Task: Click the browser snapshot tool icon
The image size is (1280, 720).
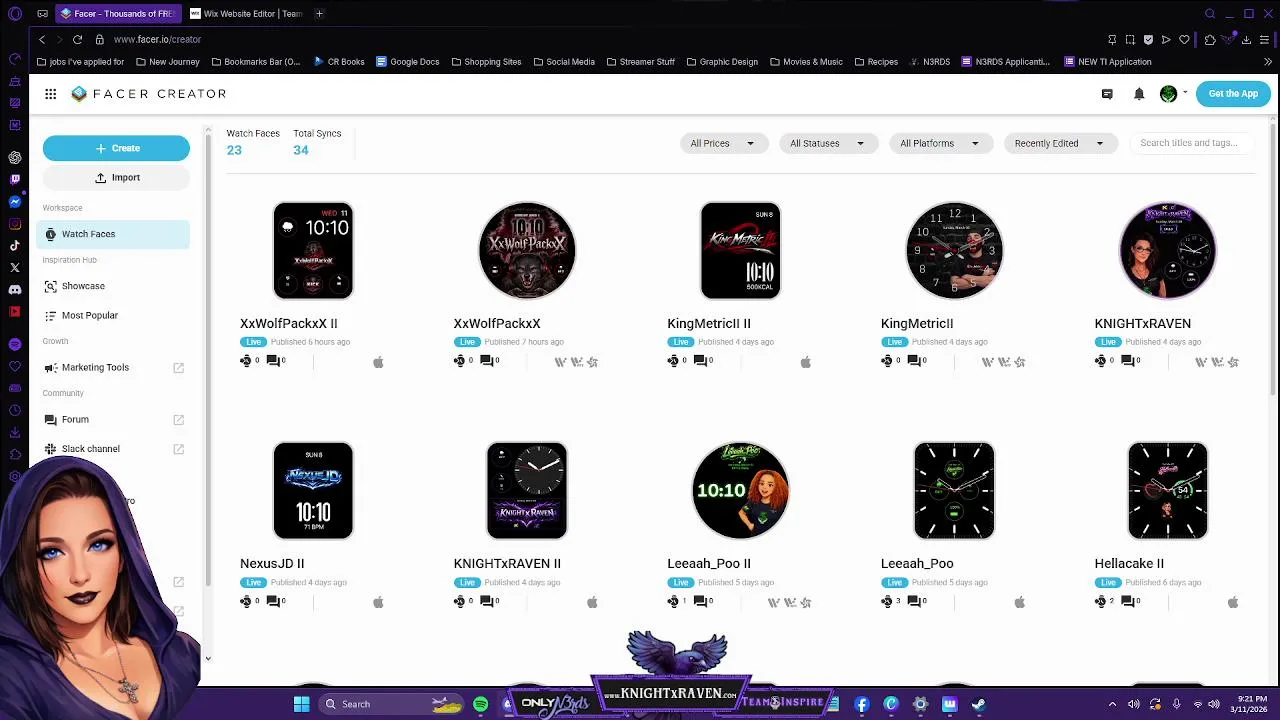Action: (x=1130, y=40)
